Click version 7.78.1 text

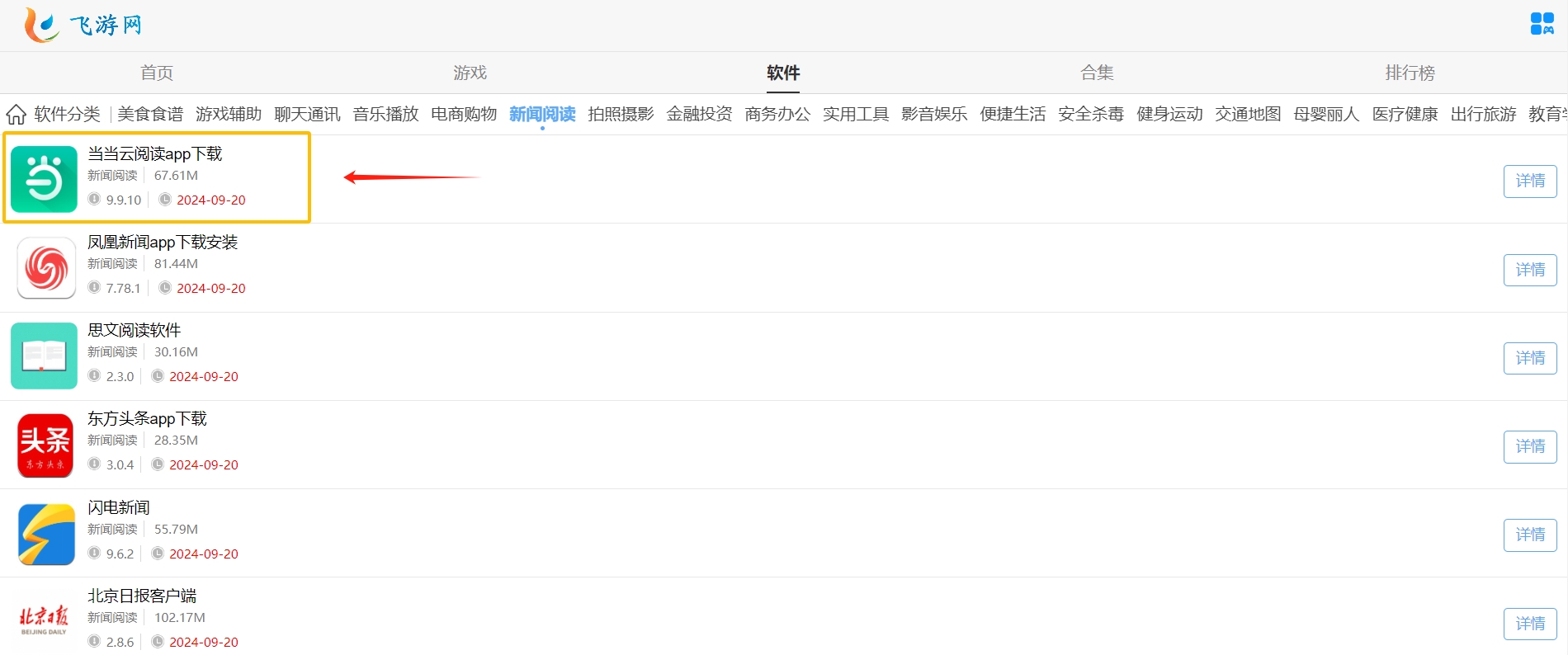click(x=124, y=289)
